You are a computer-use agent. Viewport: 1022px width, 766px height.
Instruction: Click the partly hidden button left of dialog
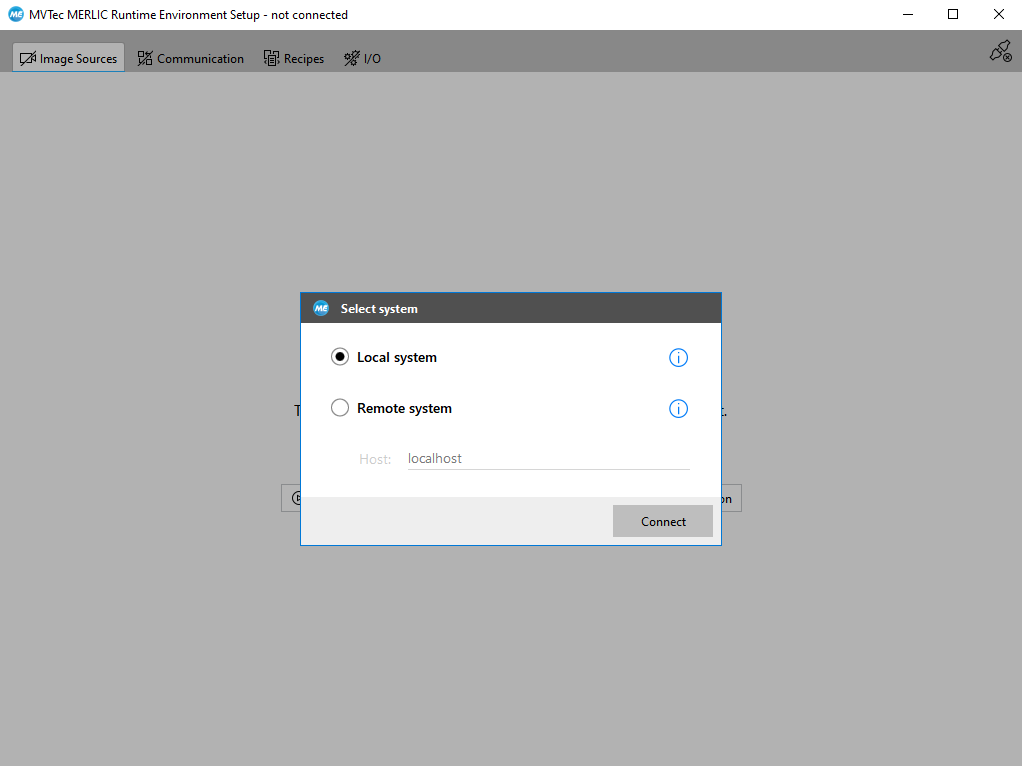(291, 498)
